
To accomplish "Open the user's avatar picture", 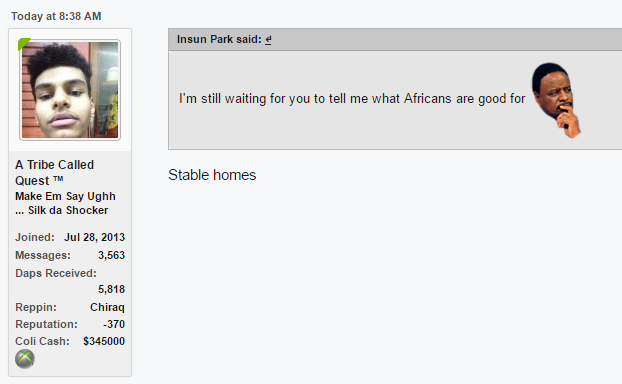I will (70, 90).
